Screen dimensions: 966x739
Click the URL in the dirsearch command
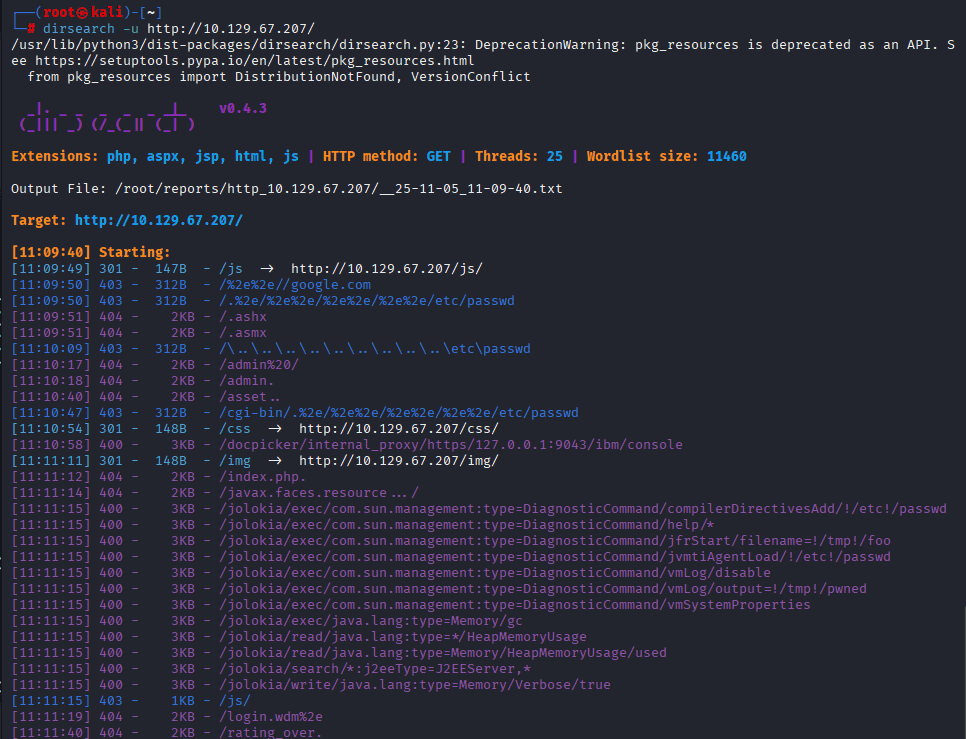tap(230, 28)
